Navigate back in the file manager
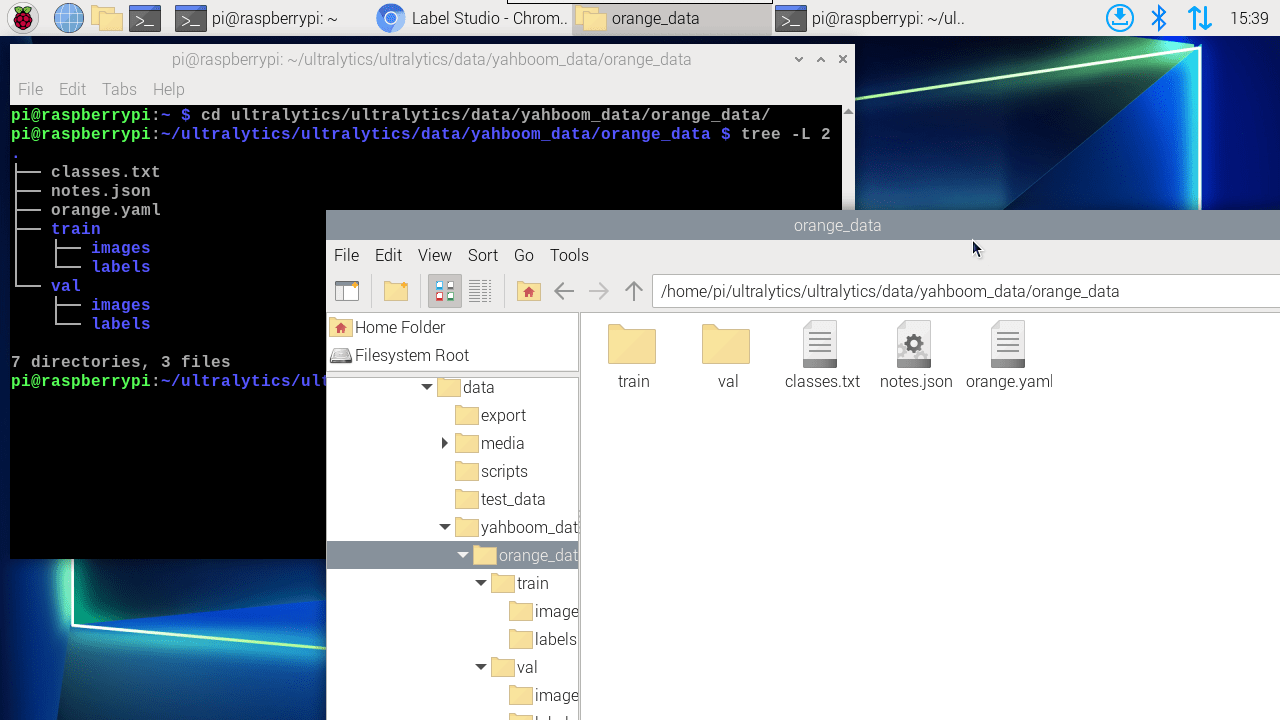This screenshot has height=720, width=1280. 564,291
